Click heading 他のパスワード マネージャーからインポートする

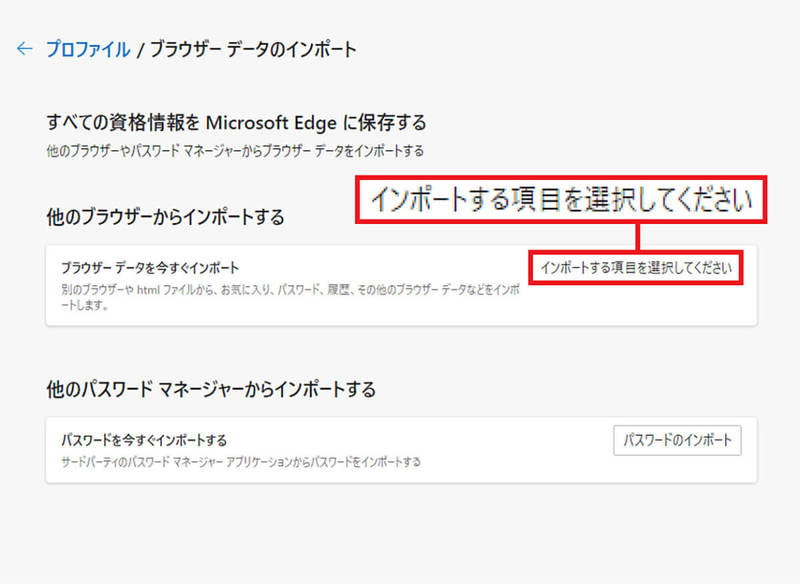[x=211, y=389]
